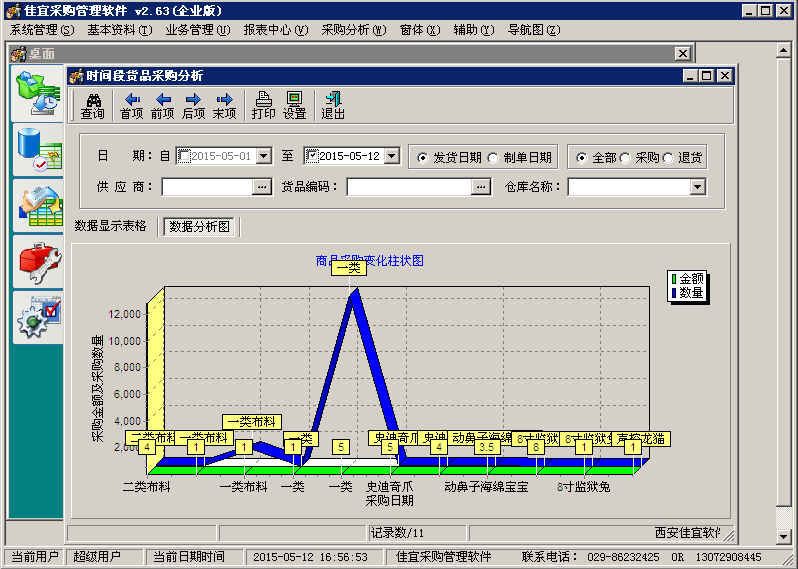Go to first record with 首项
The height and width of the screenshot is (569, 798).
click(x=131, y=105)
